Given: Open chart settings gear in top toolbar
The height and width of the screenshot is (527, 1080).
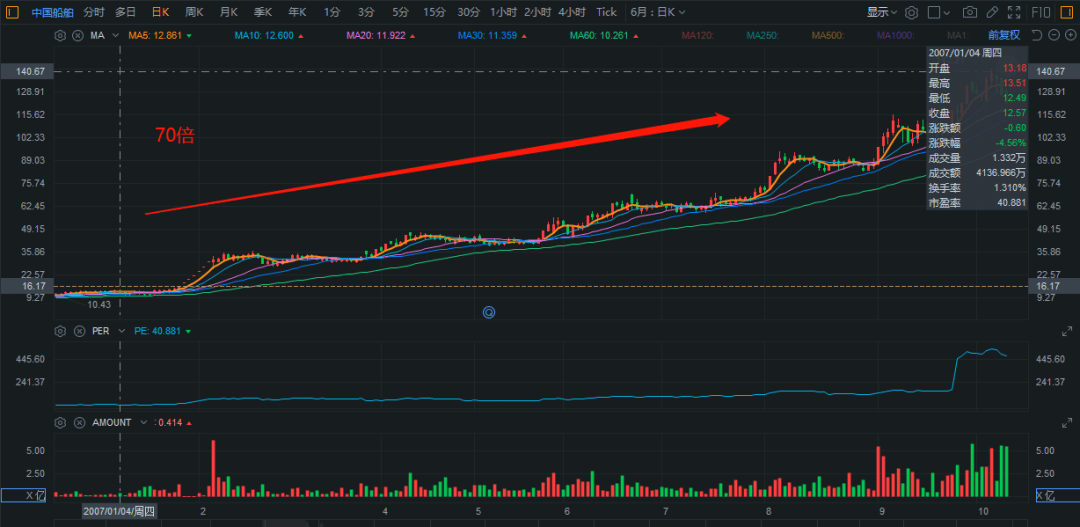Looking at the screenshot, I should [x=910, y=12].
